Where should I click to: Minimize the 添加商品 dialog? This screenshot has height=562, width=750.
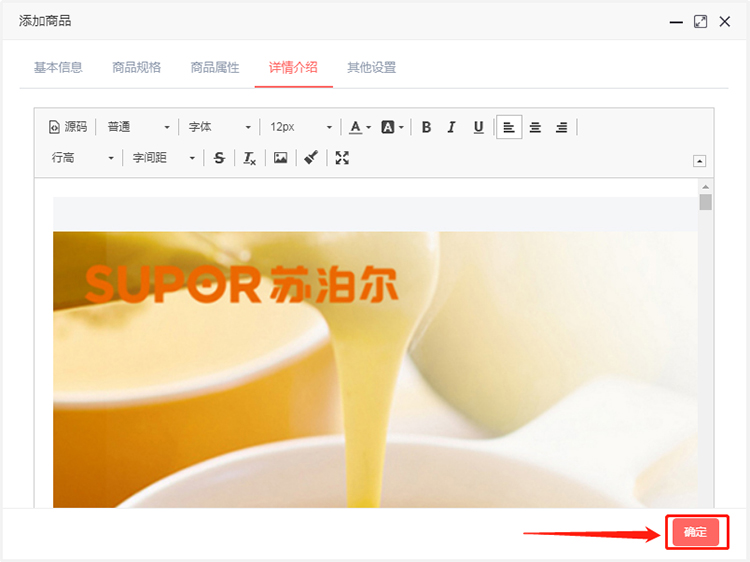(676, 22)
